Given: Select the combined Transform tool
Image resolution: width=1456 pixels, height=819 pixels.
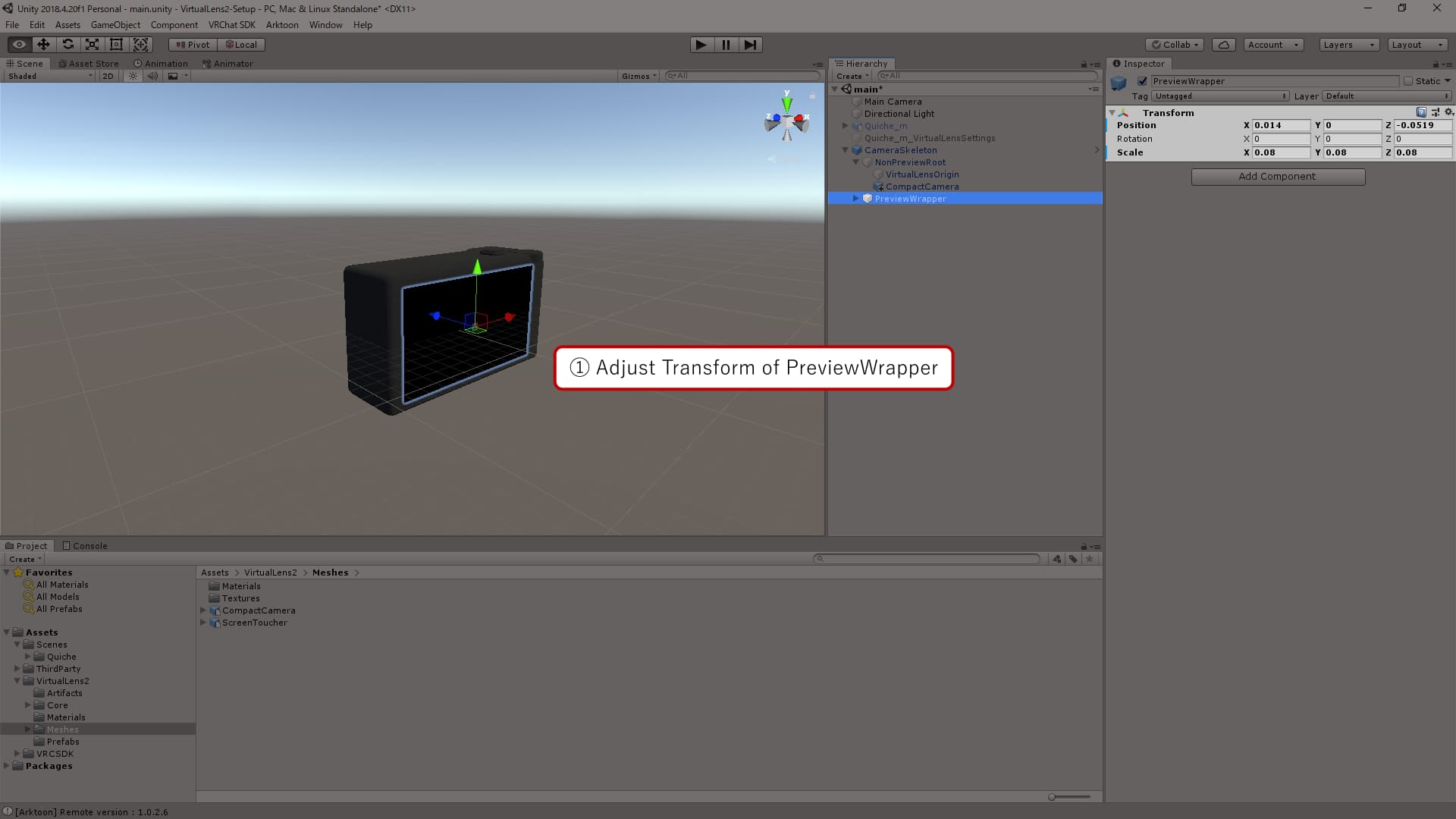Looking at the screenshot, I should 141,45.
